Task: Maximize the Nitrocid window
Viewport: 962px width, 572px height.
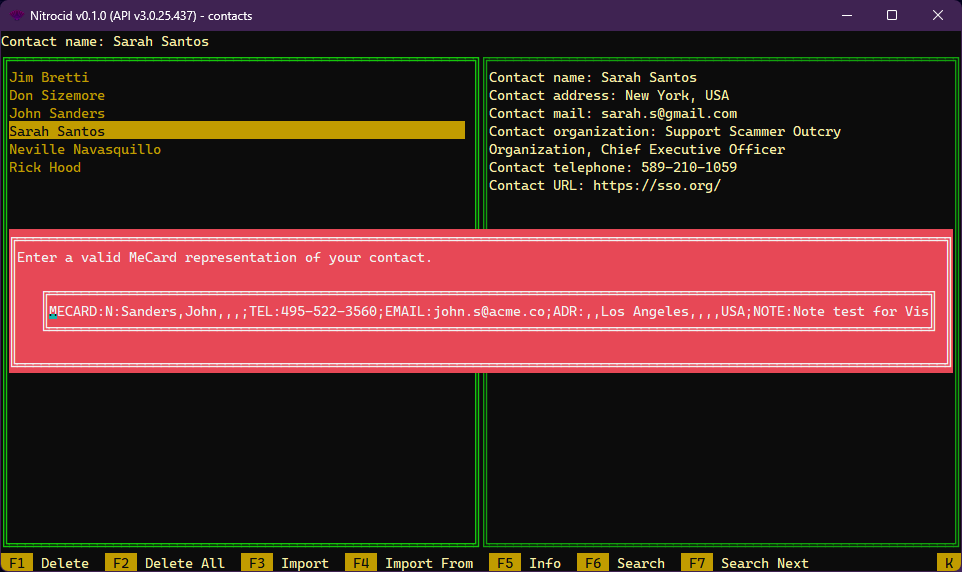Action: click(892, 16)
